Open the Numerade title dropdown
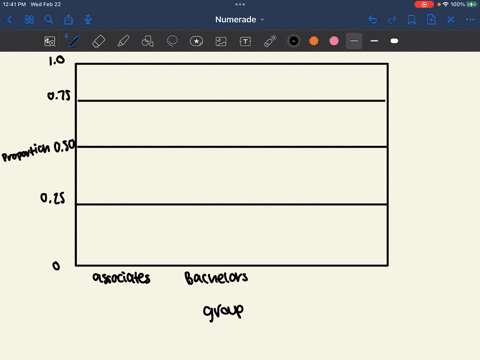 [x=239, y=20]
